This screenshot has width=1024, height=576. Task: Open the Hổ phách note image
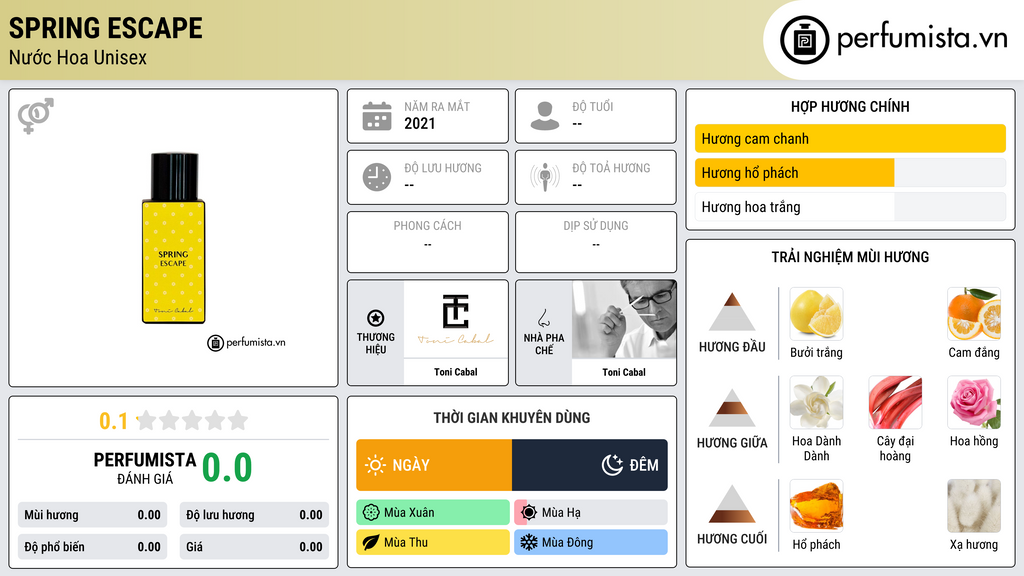pos(816,506)
